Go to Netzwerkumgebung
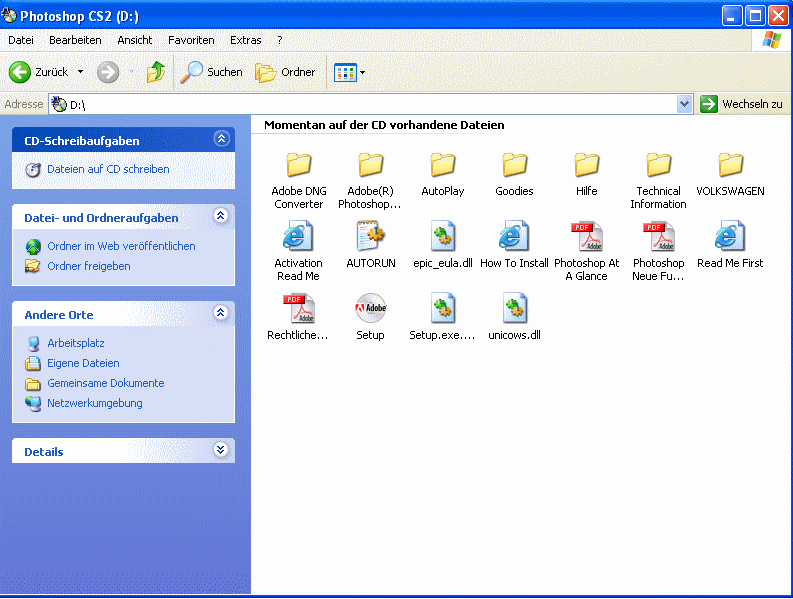Image resolution: width=793 pixels, height=599 pixels. click(95, 403)
